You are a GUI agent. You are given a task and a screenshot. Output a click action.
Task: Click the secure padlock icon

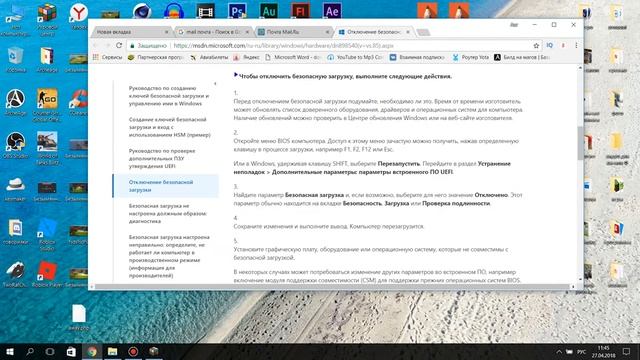(x=132, y=46)
